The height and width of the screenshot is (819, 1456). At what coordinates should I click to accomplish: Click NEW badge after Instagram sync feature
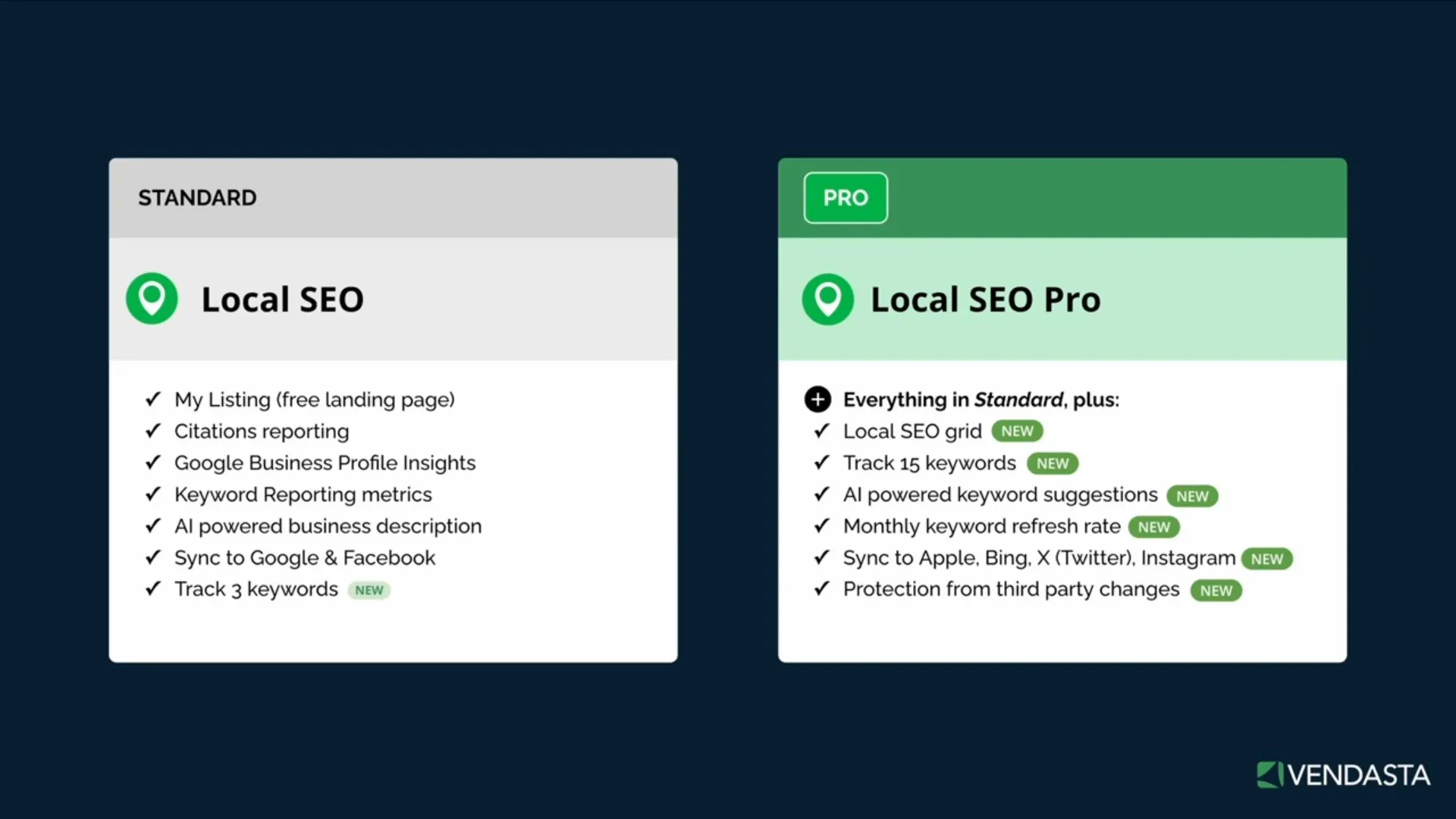point(1266,559)
